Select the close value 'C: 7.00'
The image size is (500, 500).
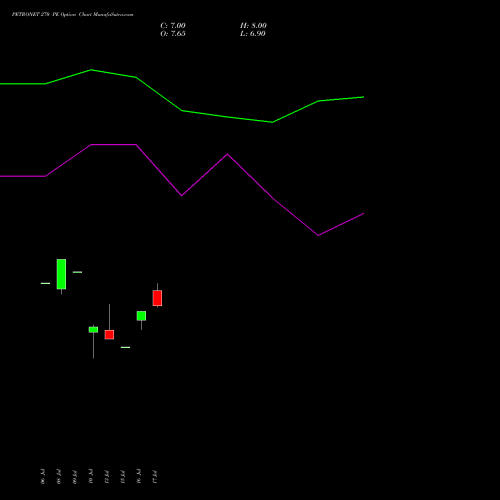[173, 26]
